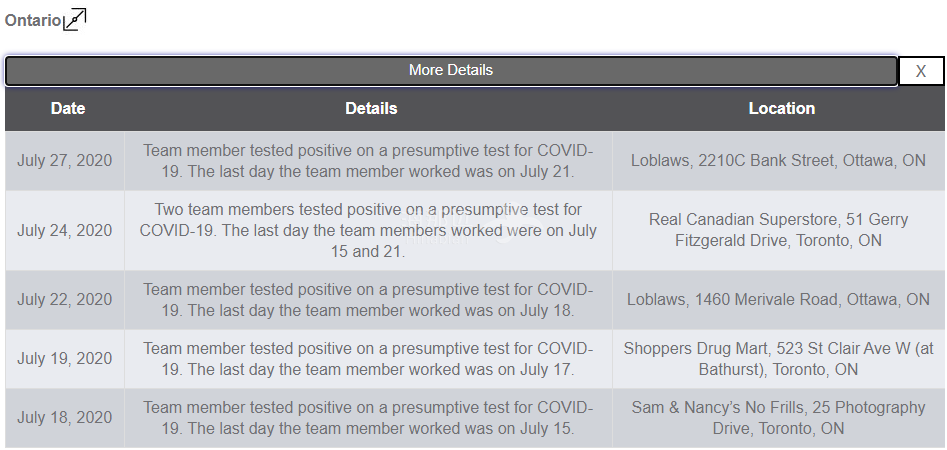Click the Real Canadian Superstore location cell
947x450 pixels.
coord(778,231)
